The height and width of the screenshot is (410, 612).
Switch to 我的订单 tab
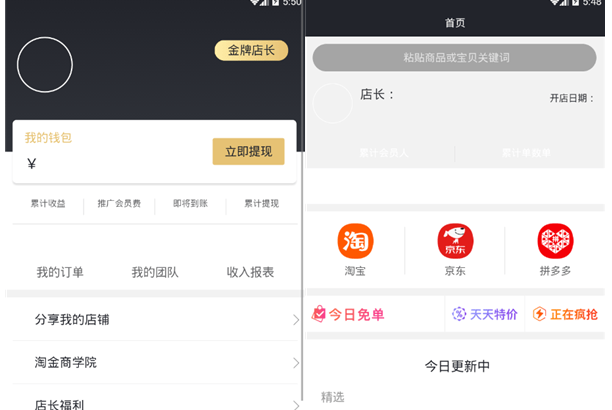[x=60, y=272]
